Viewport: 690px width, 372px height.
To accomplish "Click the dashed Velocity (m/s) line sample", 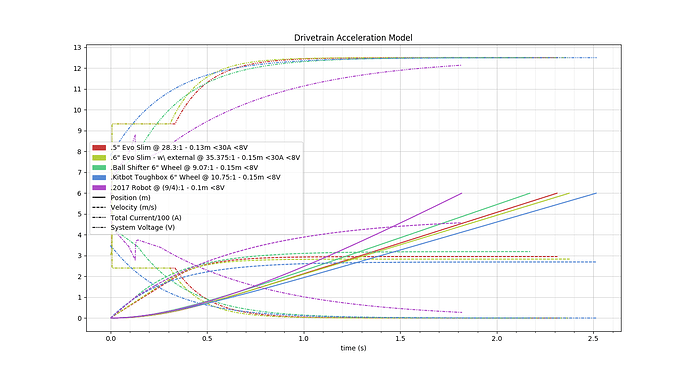I will click(x=99, y=207).
